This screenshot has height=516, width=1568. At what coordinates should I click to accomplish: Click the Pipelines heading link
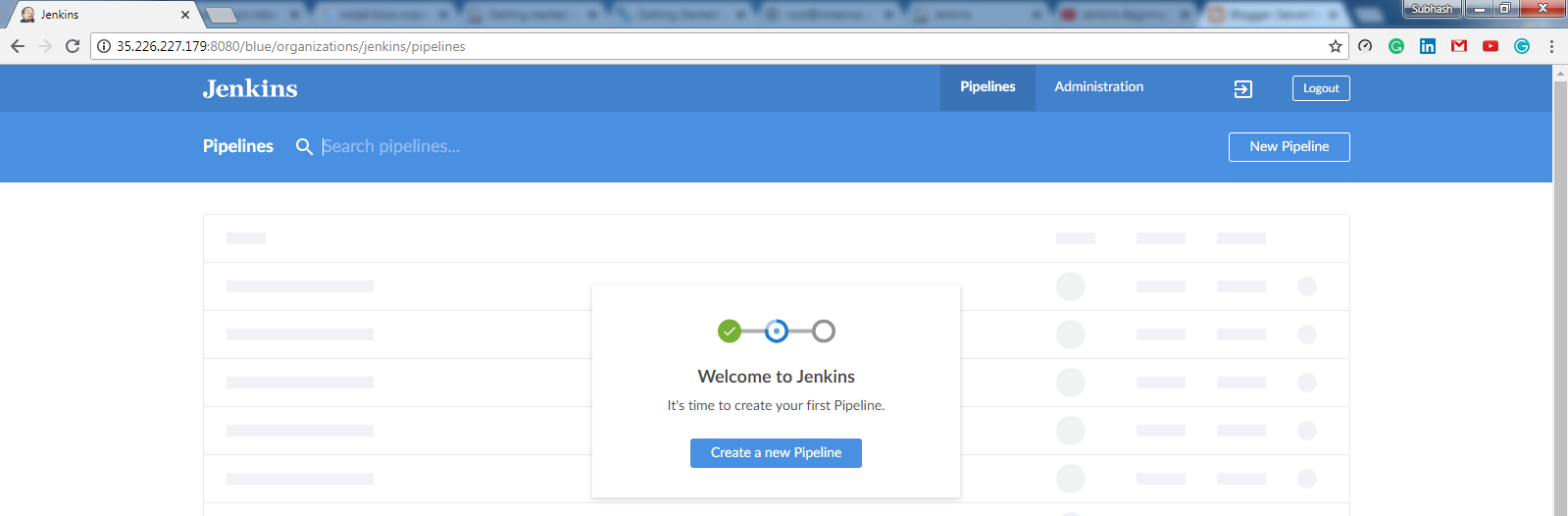(238, 146)
